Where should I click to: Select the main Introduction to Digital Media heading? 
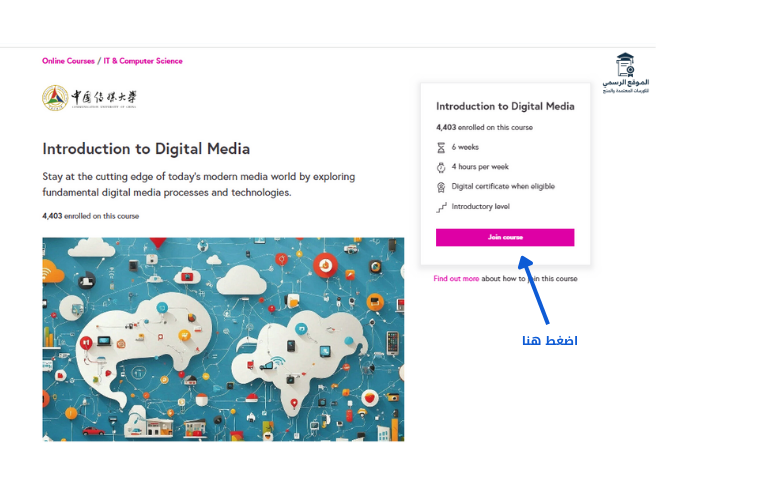tap(146, 149)
